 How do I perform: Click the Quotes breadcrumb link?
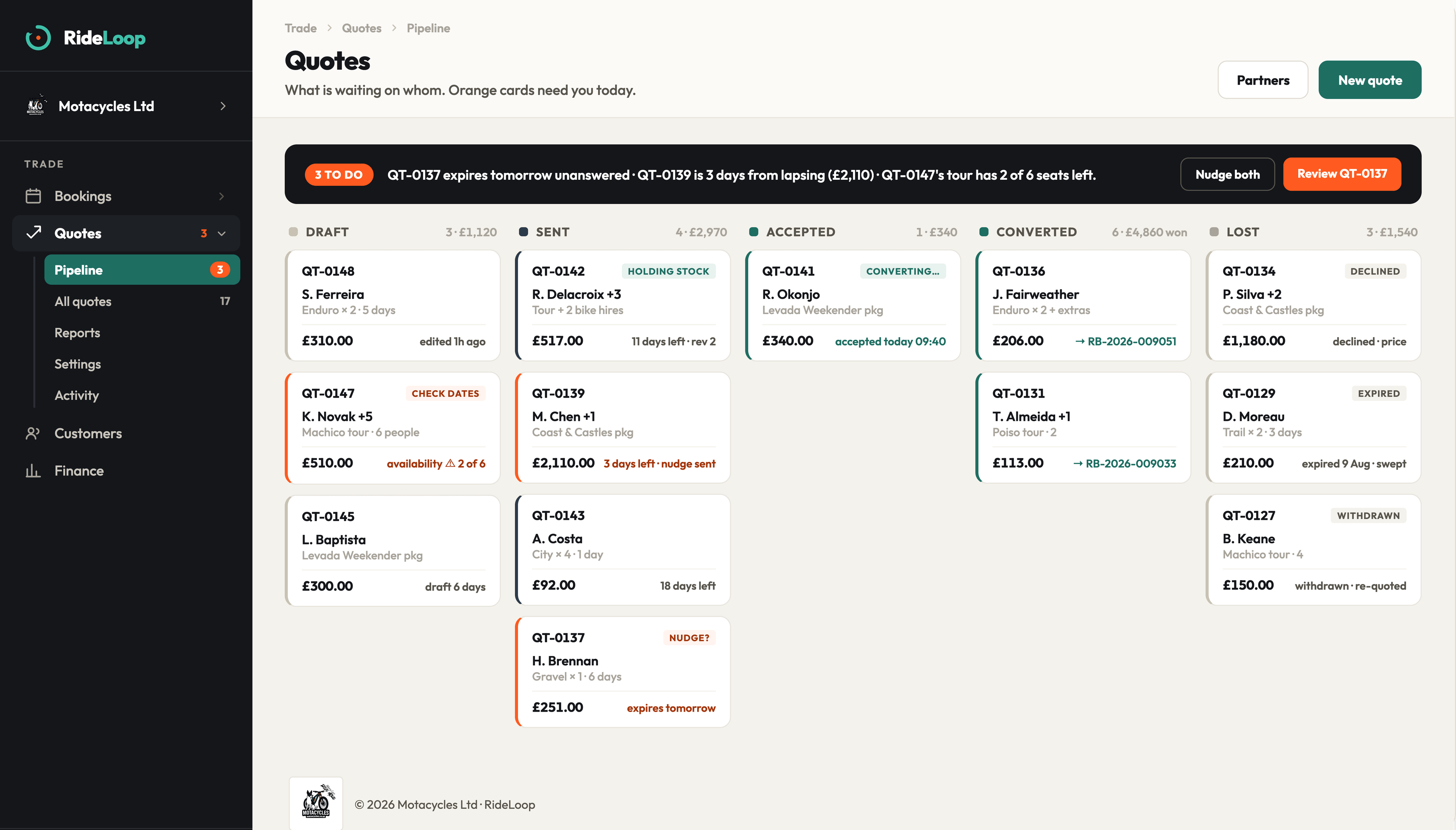pos(361,28)
